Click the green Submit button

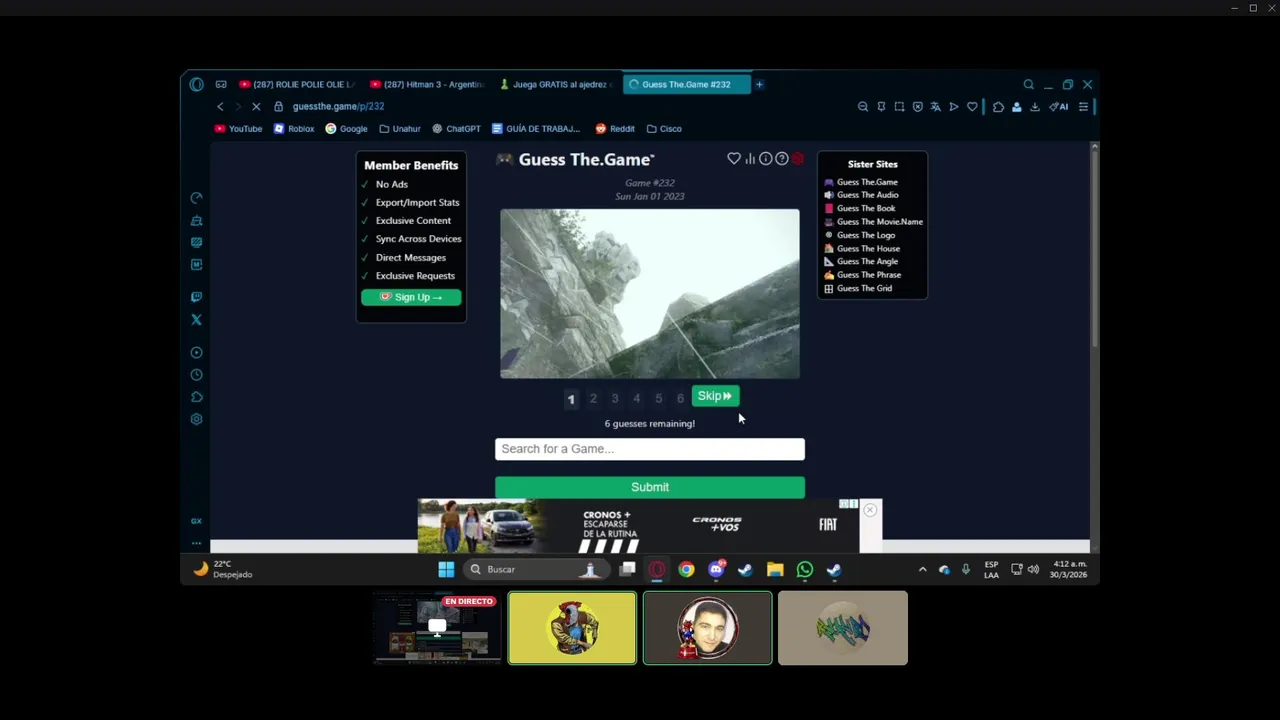(x=650, y=487)
